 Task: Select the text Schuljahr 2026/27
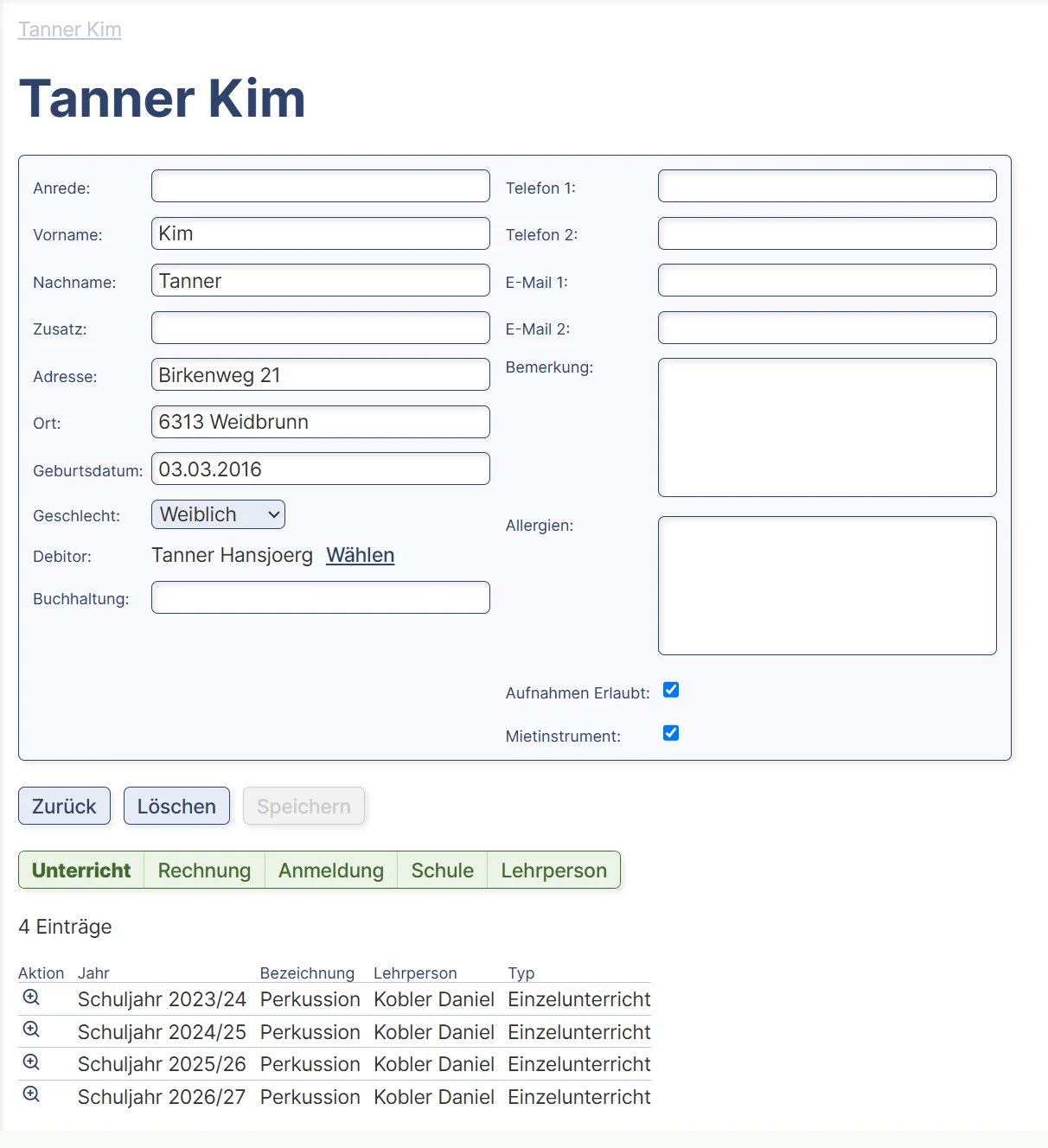[x=162, y=1097]
